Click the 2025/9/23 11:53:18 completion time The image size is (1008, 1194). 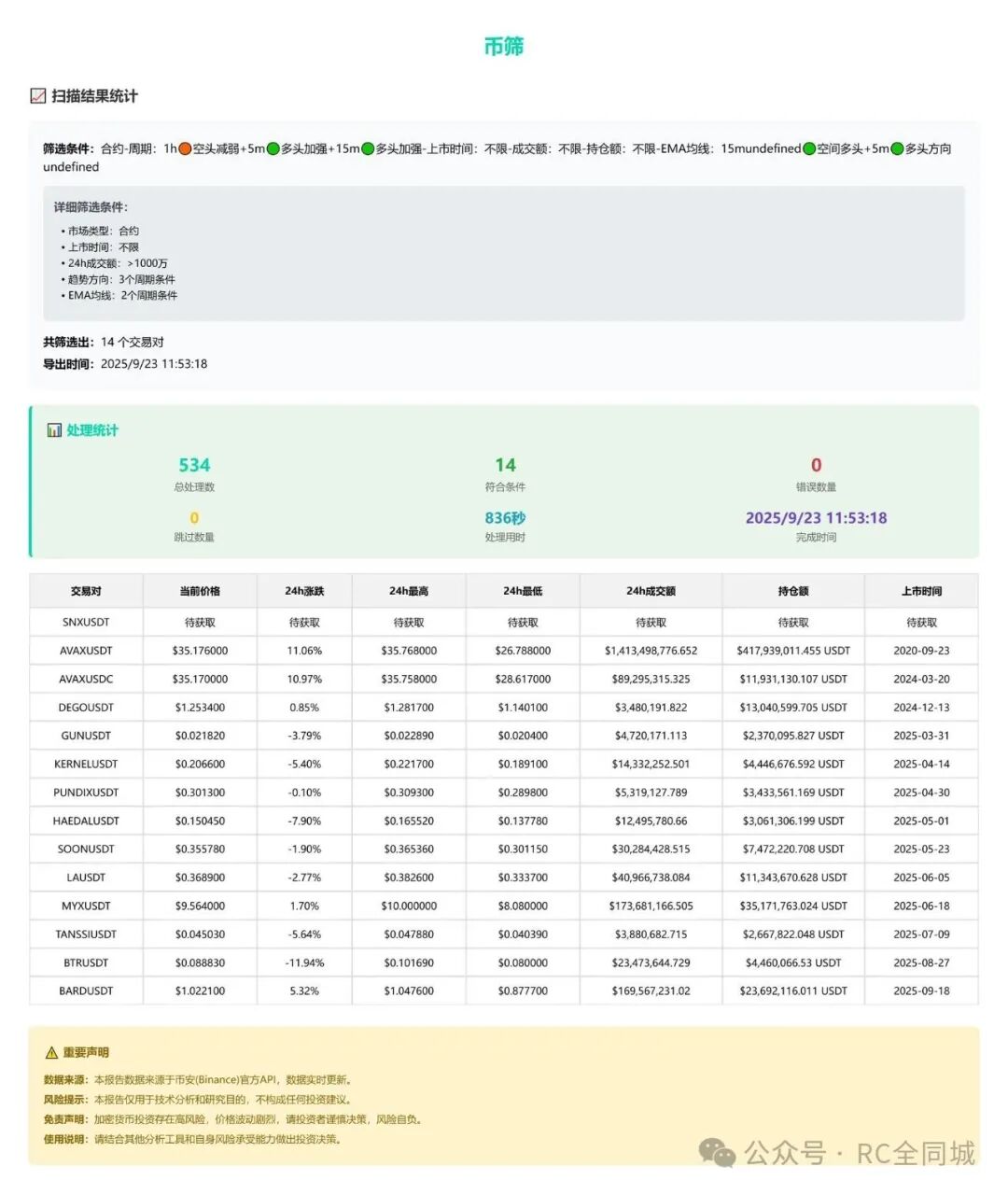(x=816, y=518)
